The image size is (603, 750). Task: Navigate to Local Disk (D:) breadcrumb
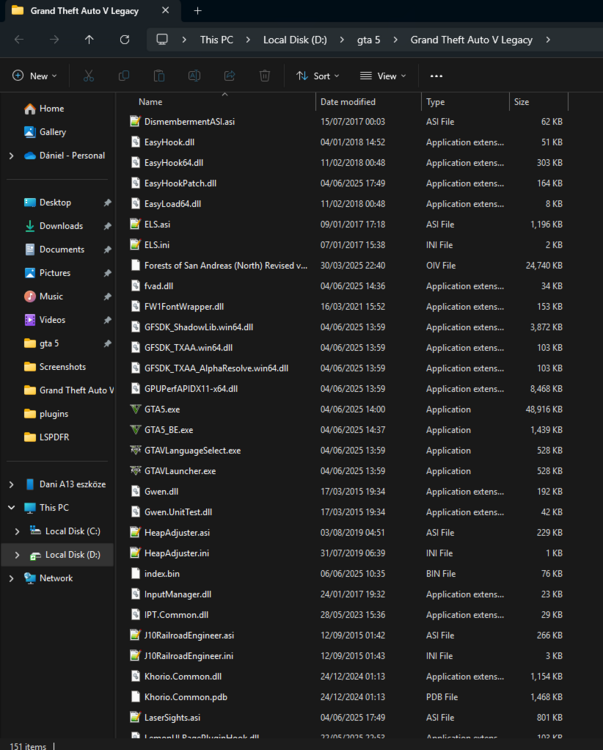295,40
